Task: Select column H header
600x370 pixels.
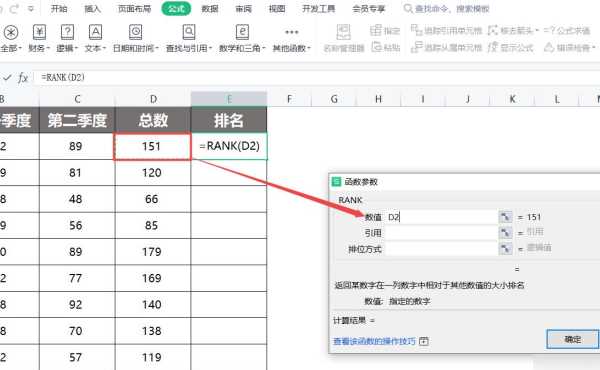Action: (x=378, y=99)
